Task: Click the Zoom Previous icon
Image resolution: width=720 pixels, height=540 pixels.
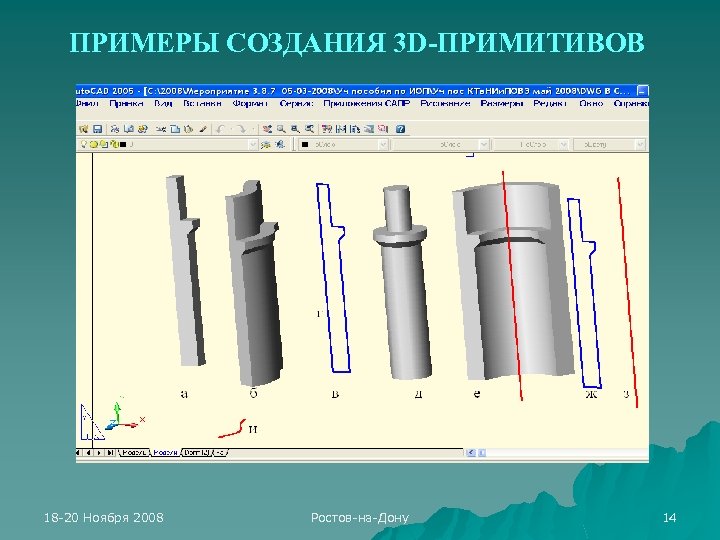Action: click(x=309, y=129)
